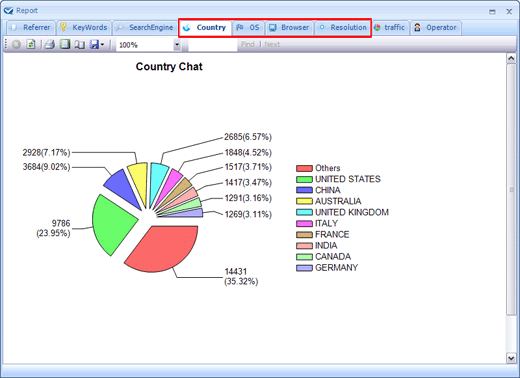Click the scrollbar down arrow
The height and width of the screenshot is (378, 520).
pyautogui.click(x=511, y=358)
